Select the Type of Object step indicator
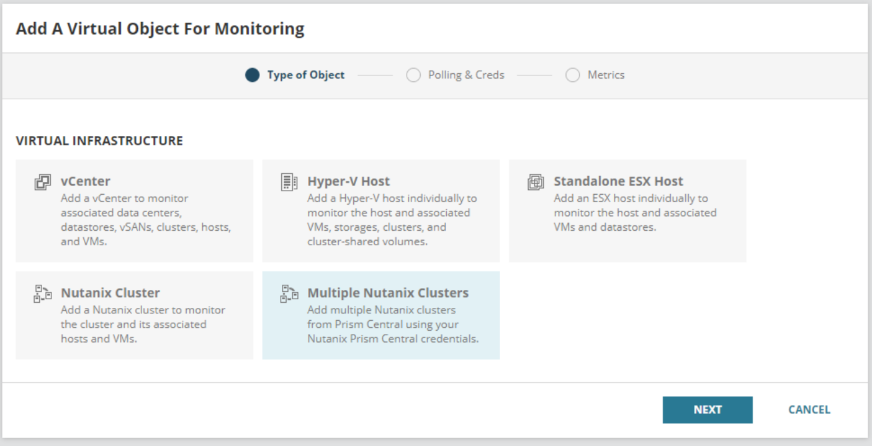 (252, 75)
